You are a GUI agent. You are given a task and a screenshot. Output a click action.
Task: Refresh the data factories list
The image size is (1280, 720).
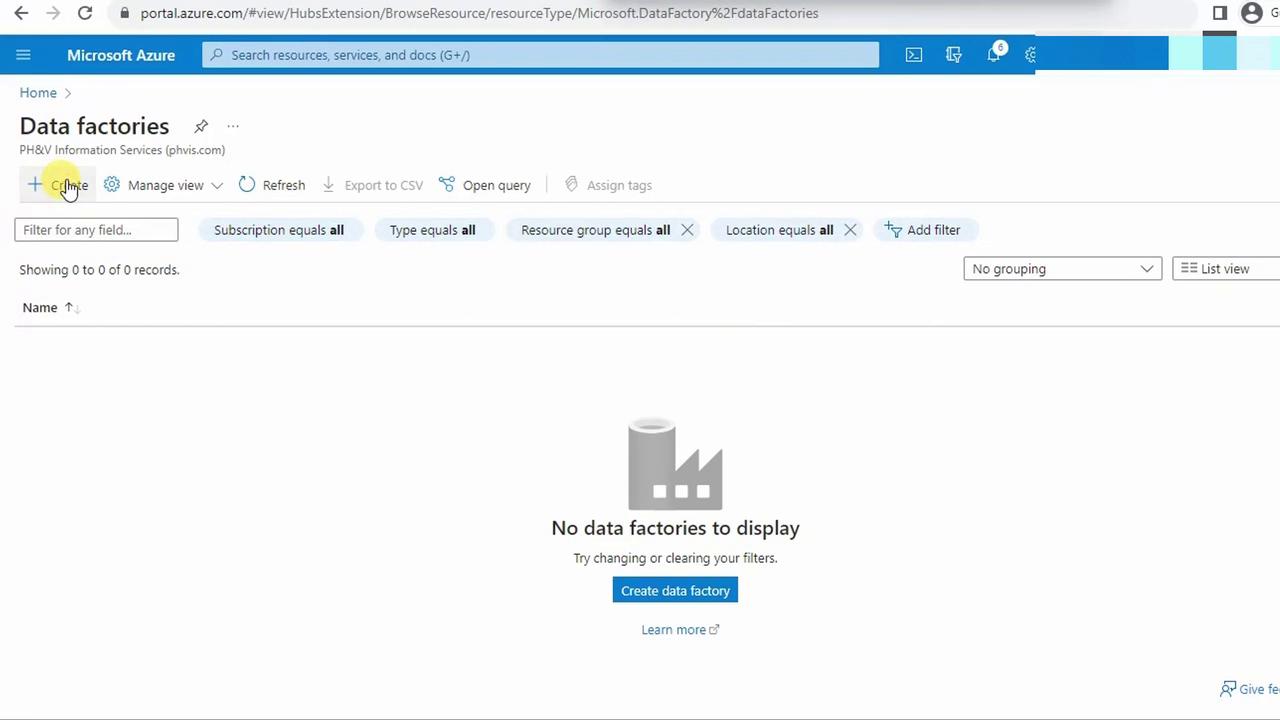tap(272, 185)
